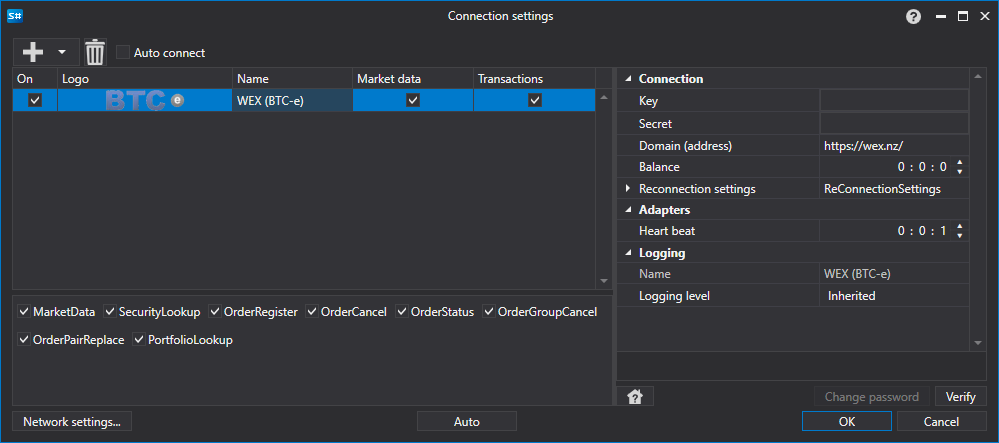Click the Secret input field
This screenshot has width=999, height=443.
point(894,123)
